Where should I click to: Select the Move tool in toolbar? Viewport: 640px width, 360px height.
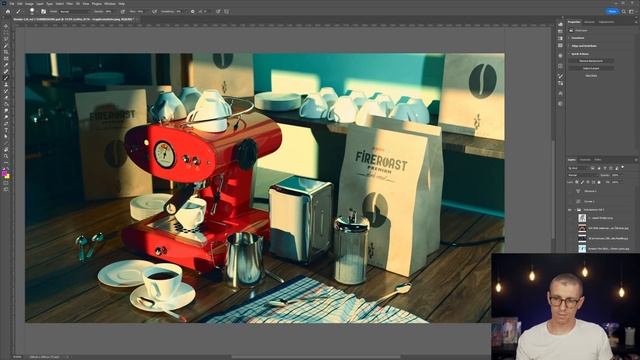coord(6,26)
